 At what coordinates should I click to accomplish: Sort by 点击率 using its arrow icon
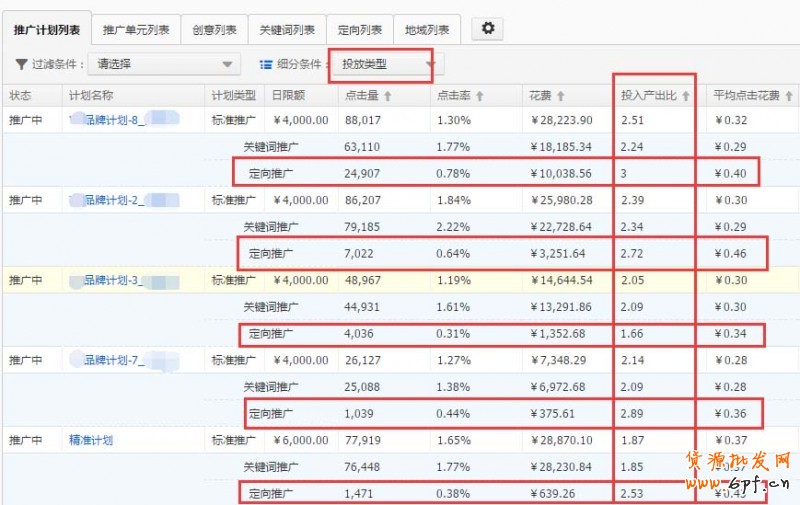tap(479, 97)
